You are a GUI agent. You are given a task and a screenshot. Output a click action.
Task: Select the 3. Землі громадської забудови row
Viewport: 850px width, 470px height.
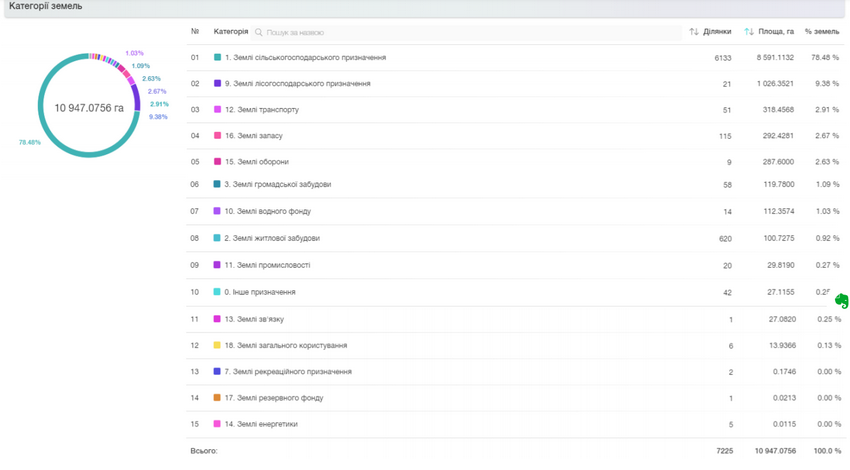[278, 185]
